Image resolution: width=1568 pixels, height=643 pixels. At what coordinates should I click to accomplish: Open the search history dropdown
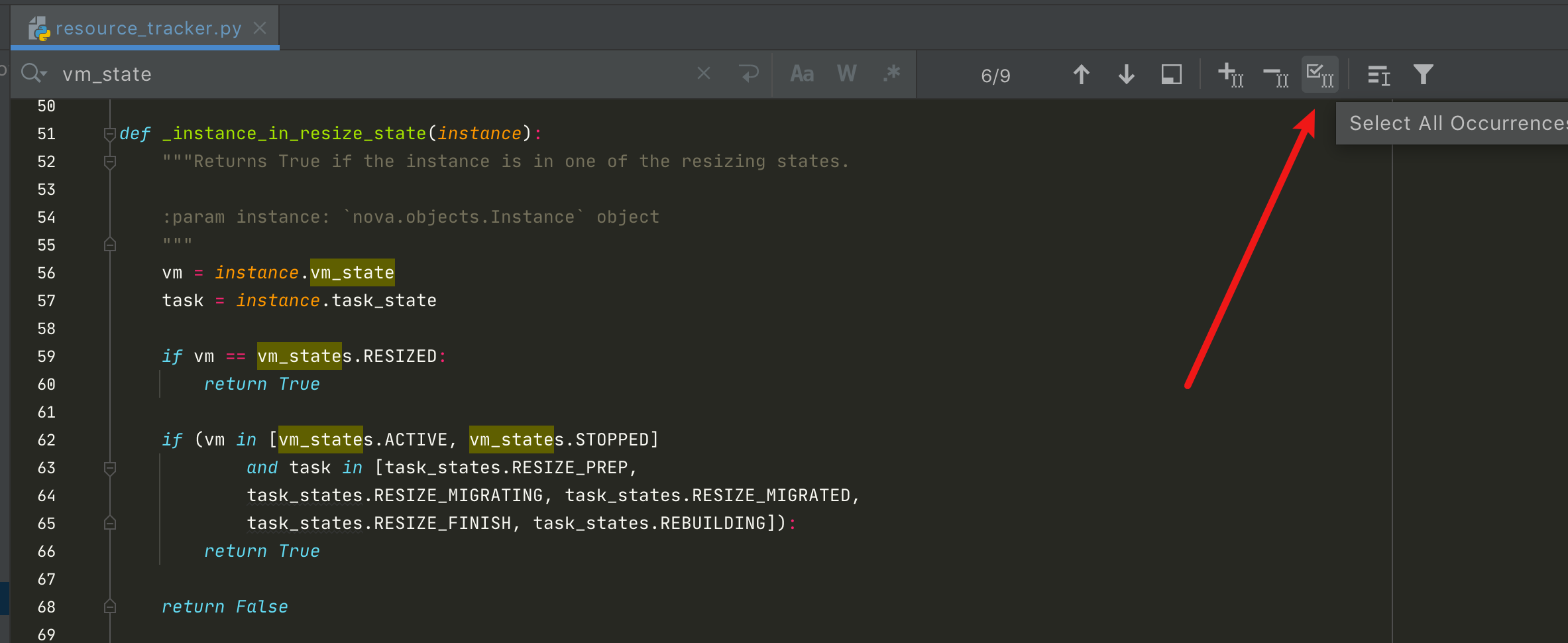coord(34,74)
